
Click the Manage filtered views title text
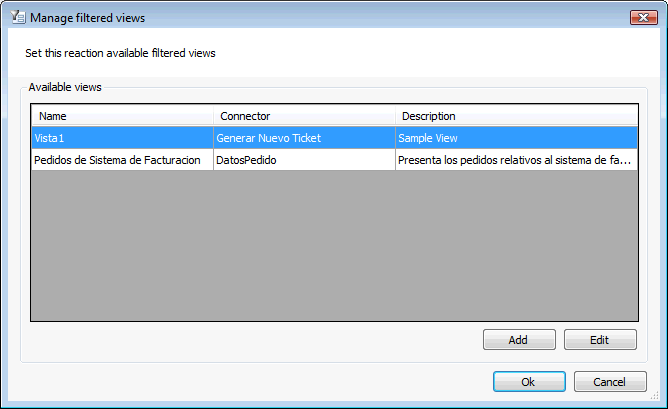87,18
